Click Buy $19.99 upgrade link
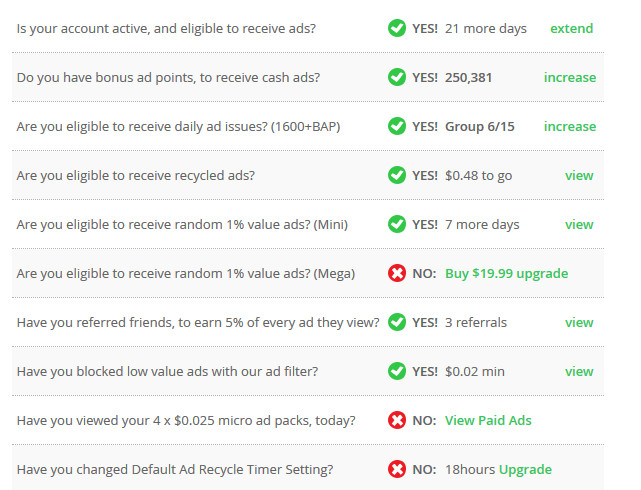Viewport: 641px width, 490px height. pyautogui.click(x=507, y=274)
